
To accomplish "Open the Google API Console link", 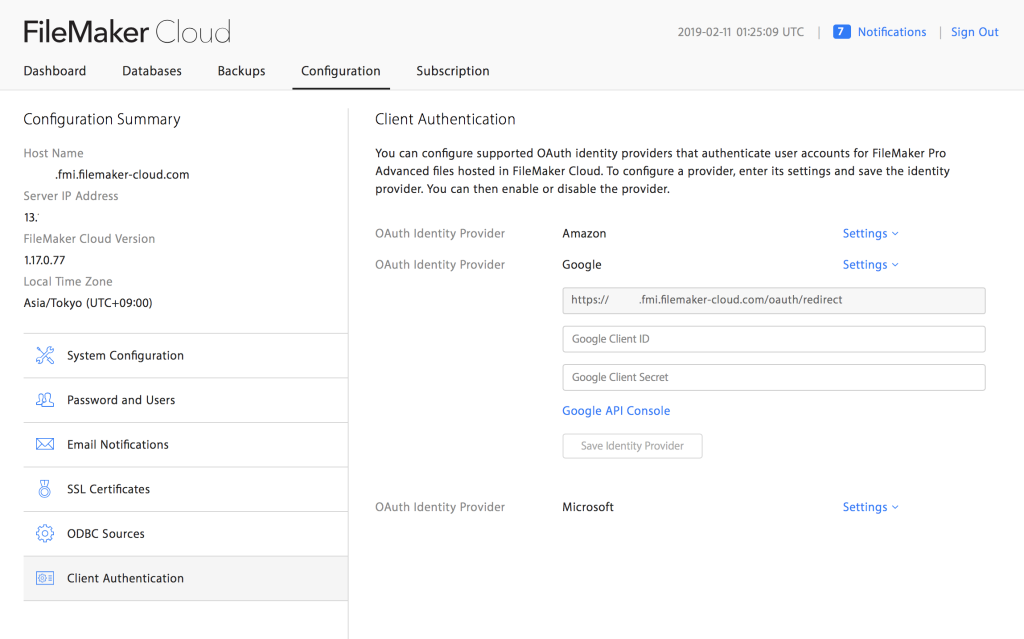I will [616, 410].
